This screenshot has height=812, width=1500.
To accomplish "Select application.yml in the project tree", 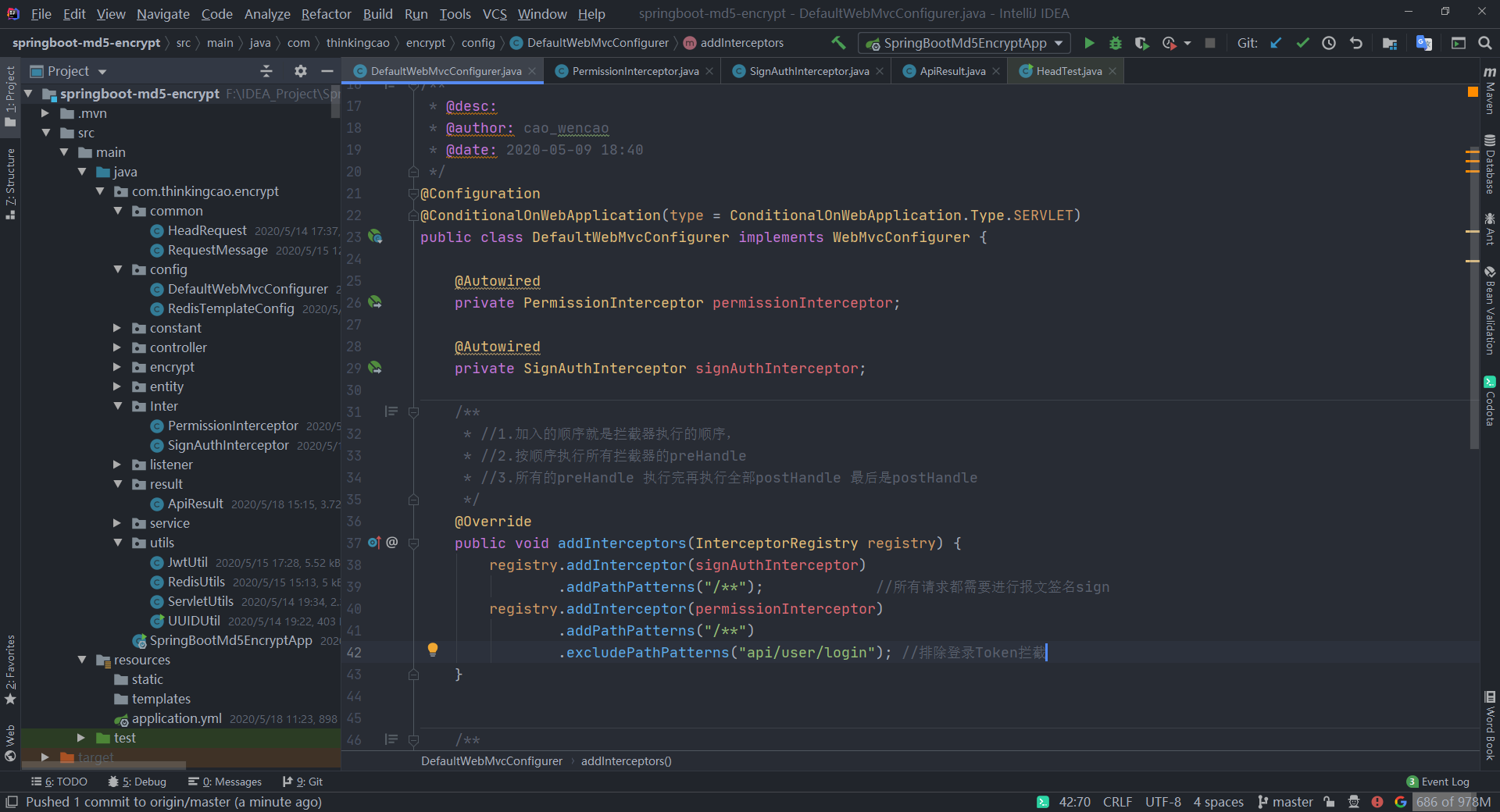I will (177, 718).
